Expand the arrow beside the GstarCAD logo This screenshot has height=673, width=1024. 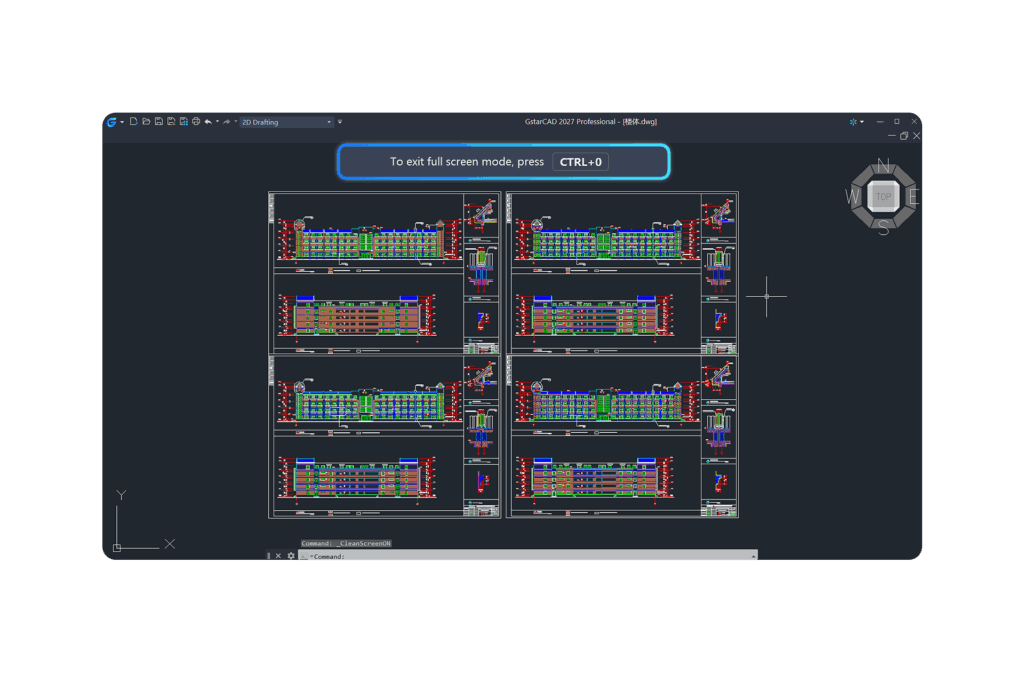[122, 122]
